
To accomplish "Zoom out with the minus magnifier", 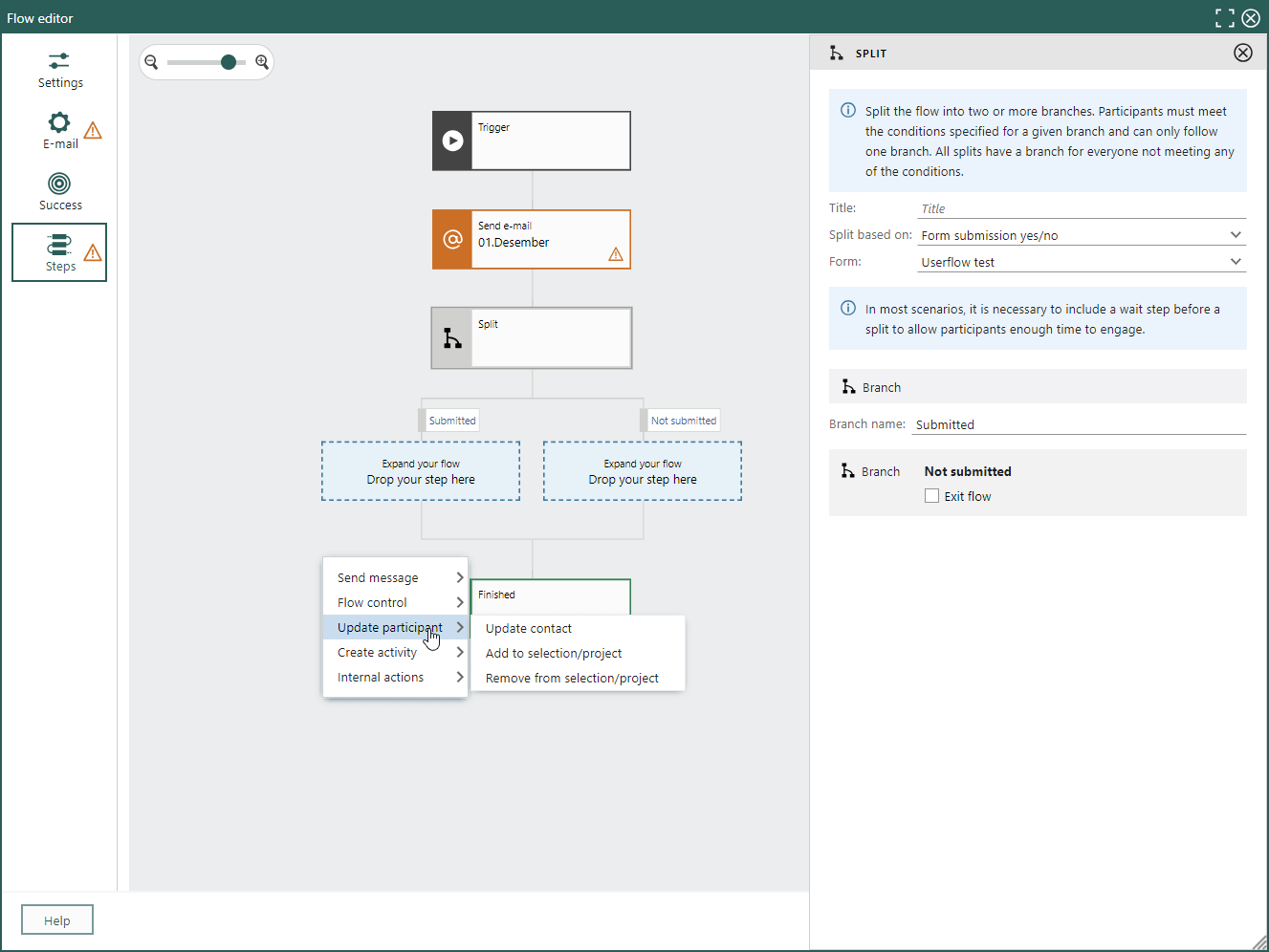I will tap(151, 62).
